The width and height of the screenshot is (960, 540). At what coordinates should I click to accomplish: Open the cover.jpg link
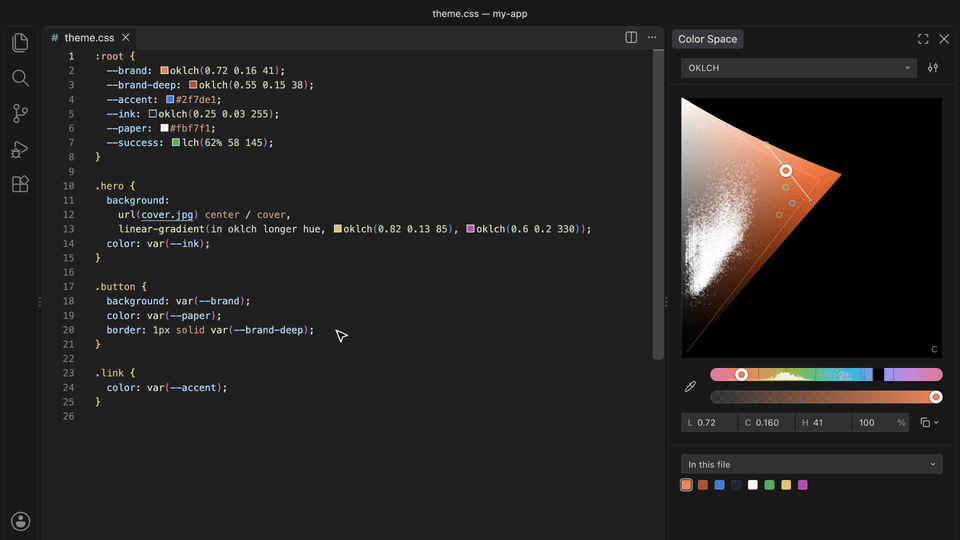pos(167,215)
